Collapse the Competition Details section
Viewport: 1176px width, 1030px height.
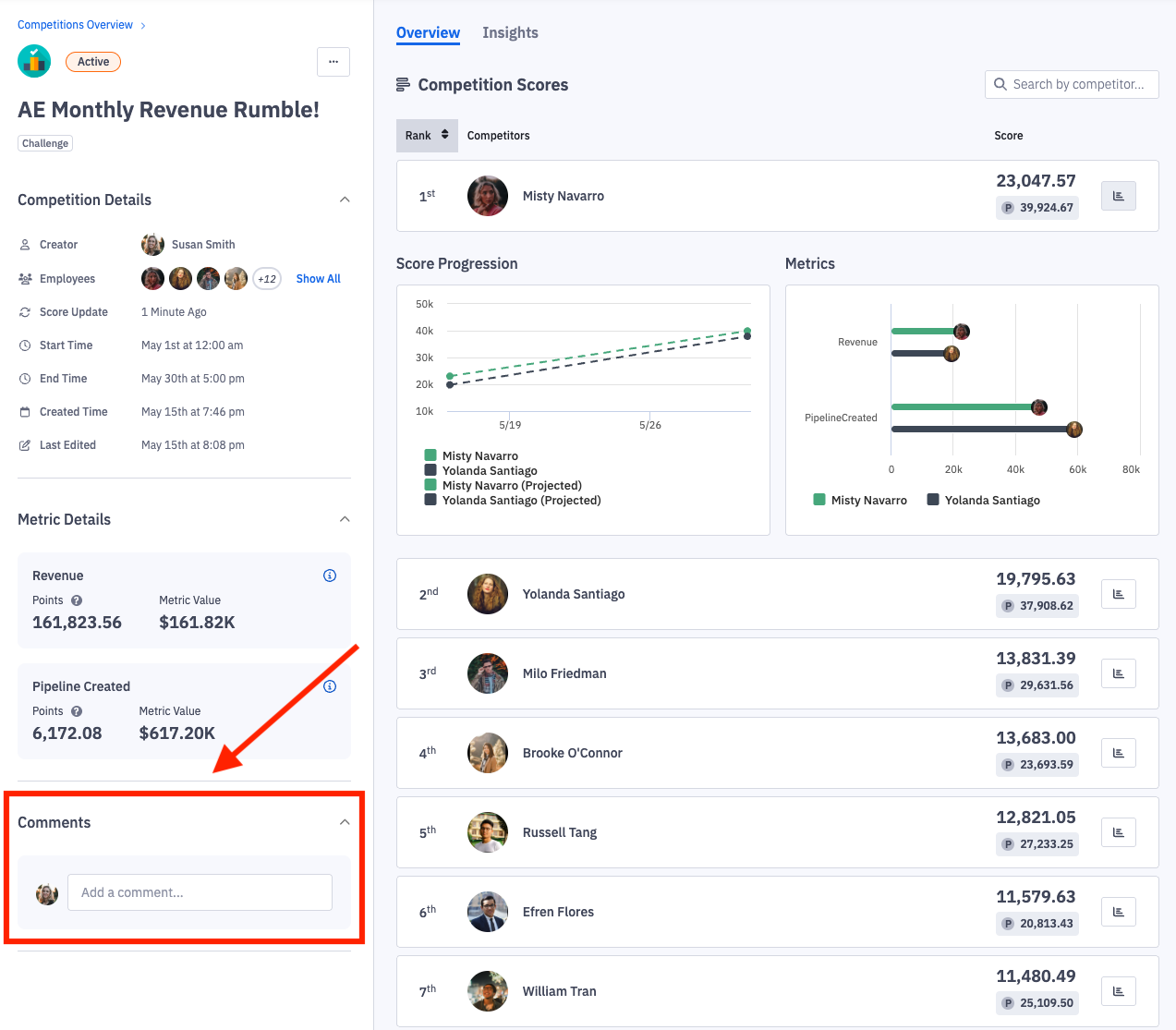click(345, 200)
